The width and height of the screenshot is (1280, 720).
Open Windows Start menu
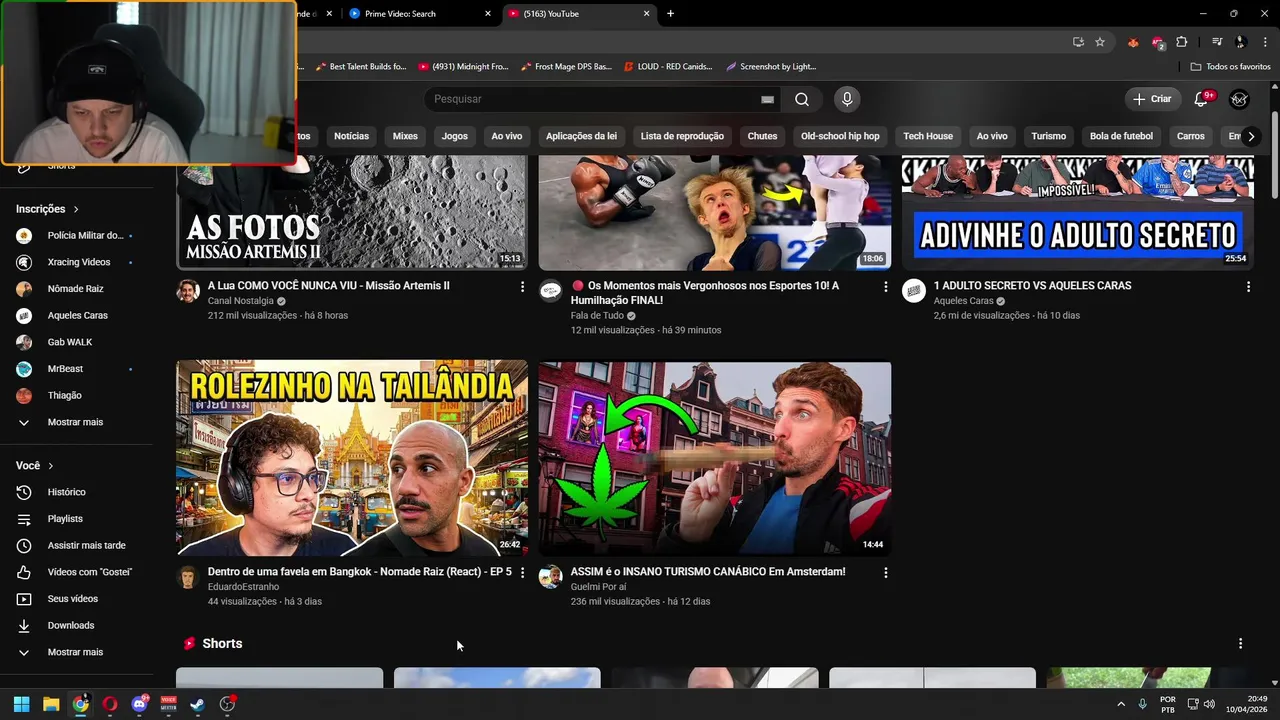(21, 704)
